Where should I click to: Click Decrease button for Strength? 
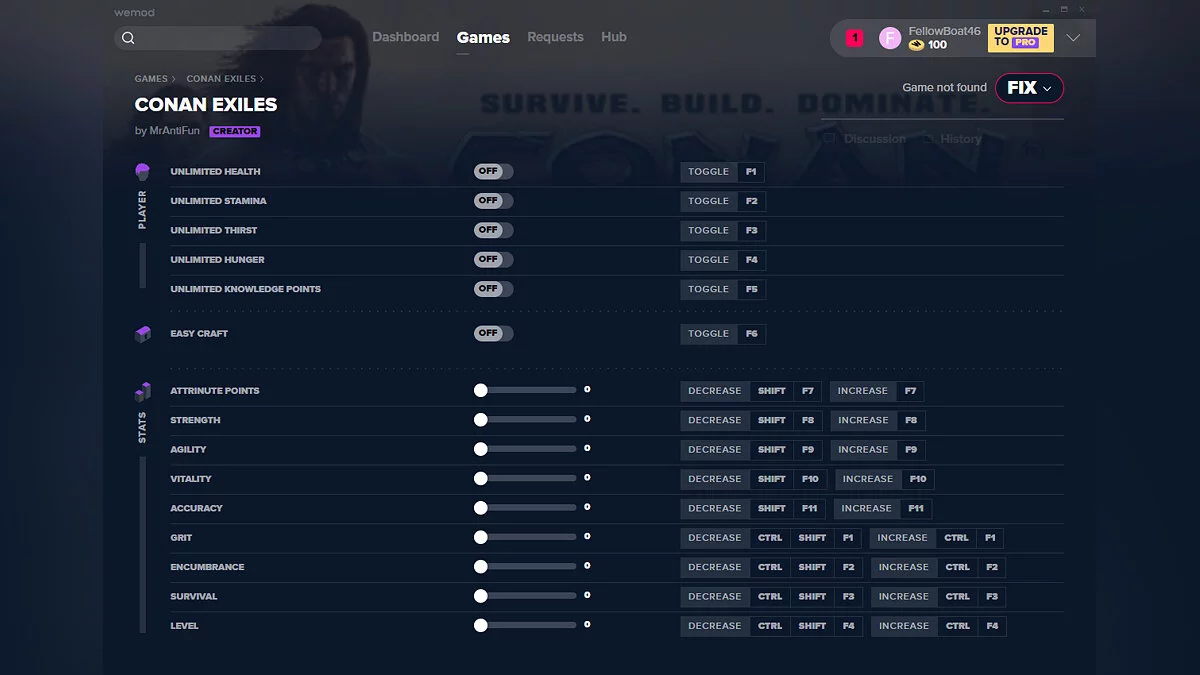pos(715,421)
